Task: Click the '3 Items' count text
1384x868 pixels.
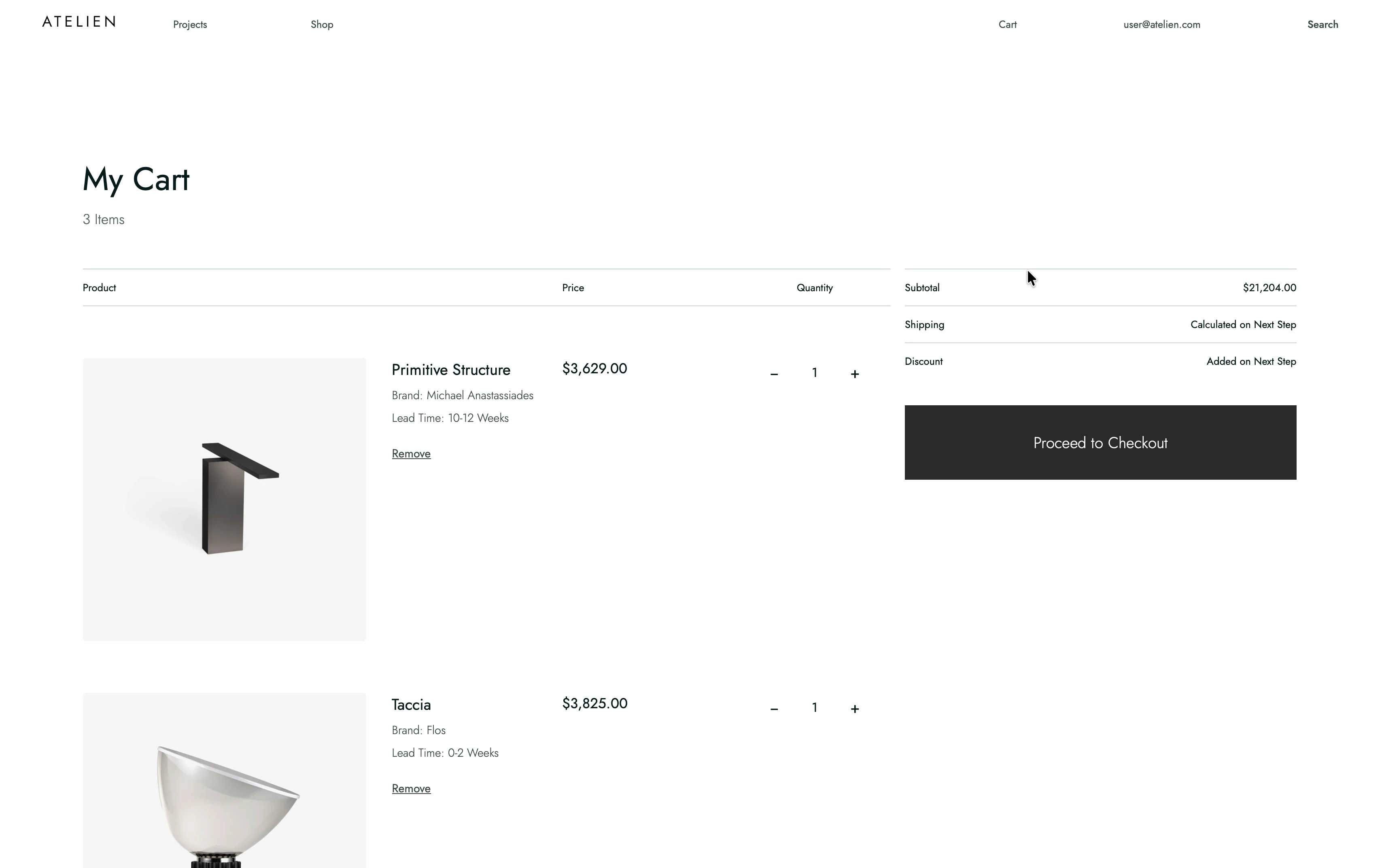Action: click(x=103, y=219)
